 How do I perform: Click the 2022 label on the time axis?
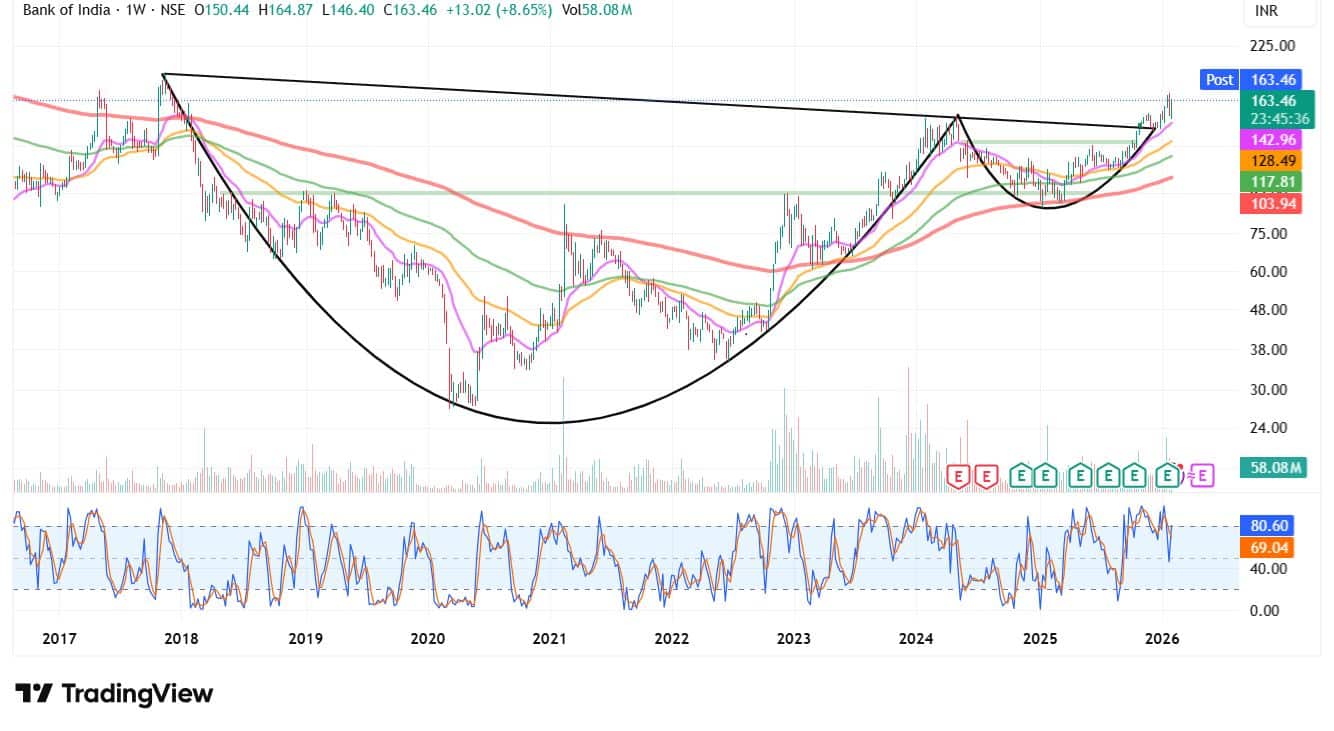(x=672, y=639)
